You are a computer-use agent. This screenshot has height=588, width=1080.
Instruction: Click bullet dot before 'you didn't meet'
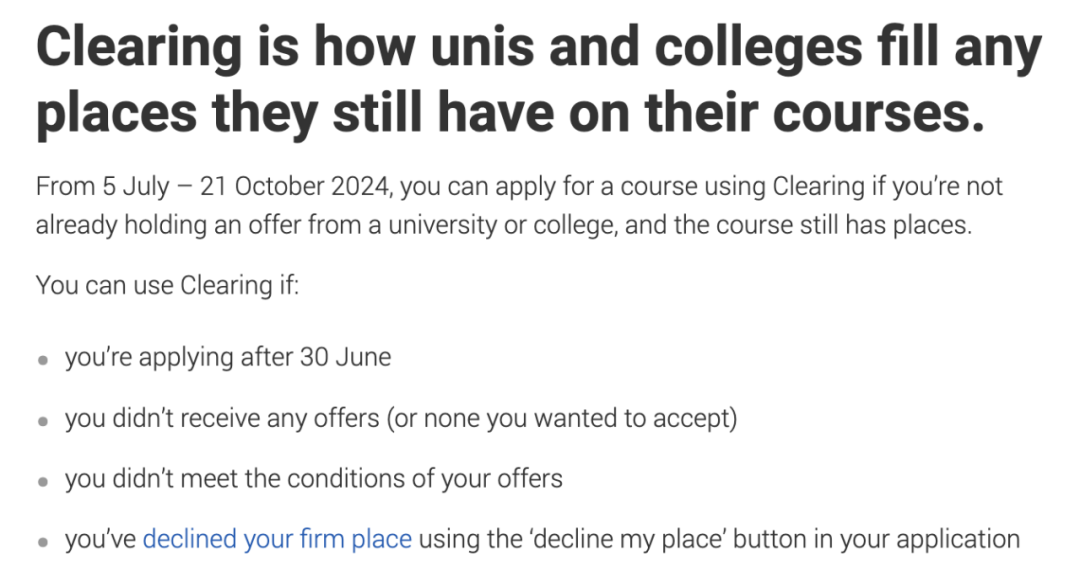click(x=43, y=481)
